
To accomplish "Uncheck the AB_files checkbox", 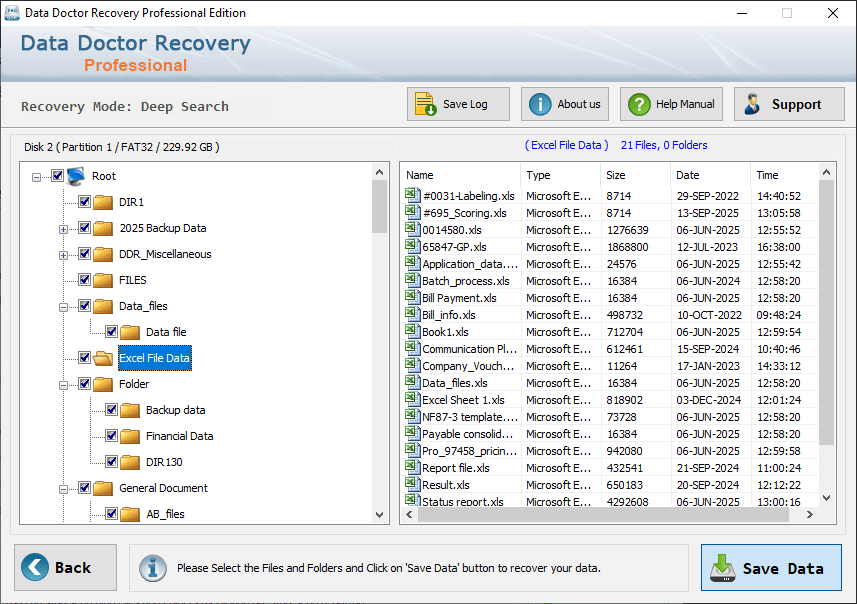I will (x=111, y=513).
